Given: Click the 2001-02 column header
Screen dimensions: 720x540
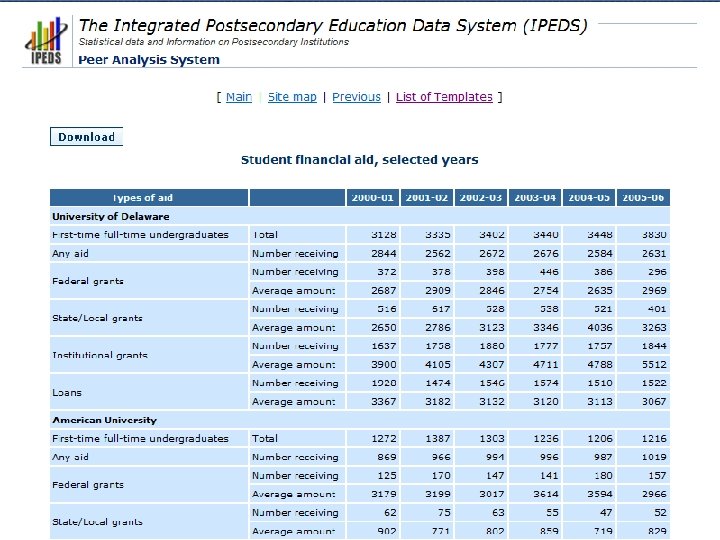Looking at the screenshot, I should coord(427,198).
